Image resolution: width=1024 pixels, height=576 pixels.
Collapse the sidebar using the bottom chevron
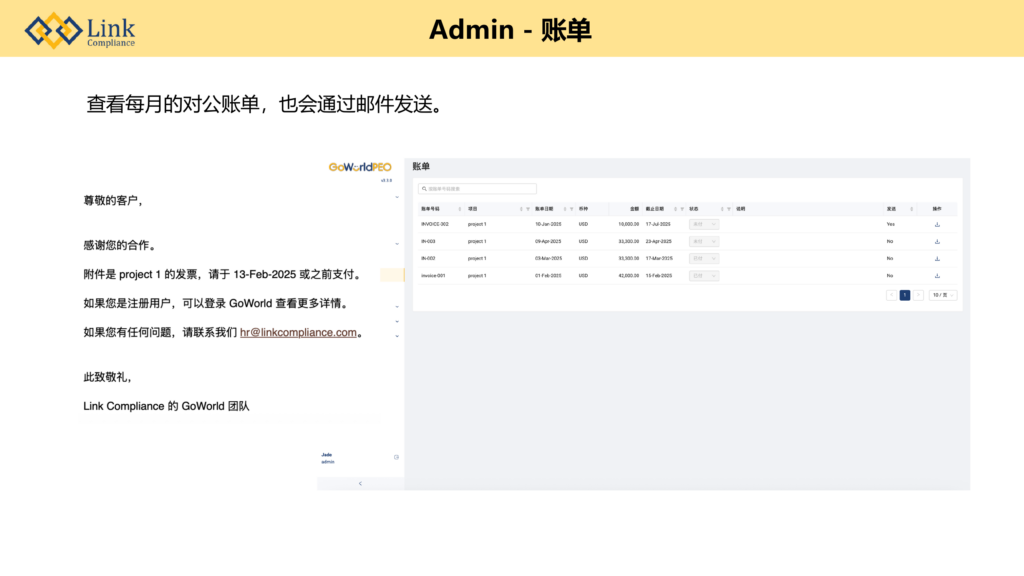coord(360,483)
